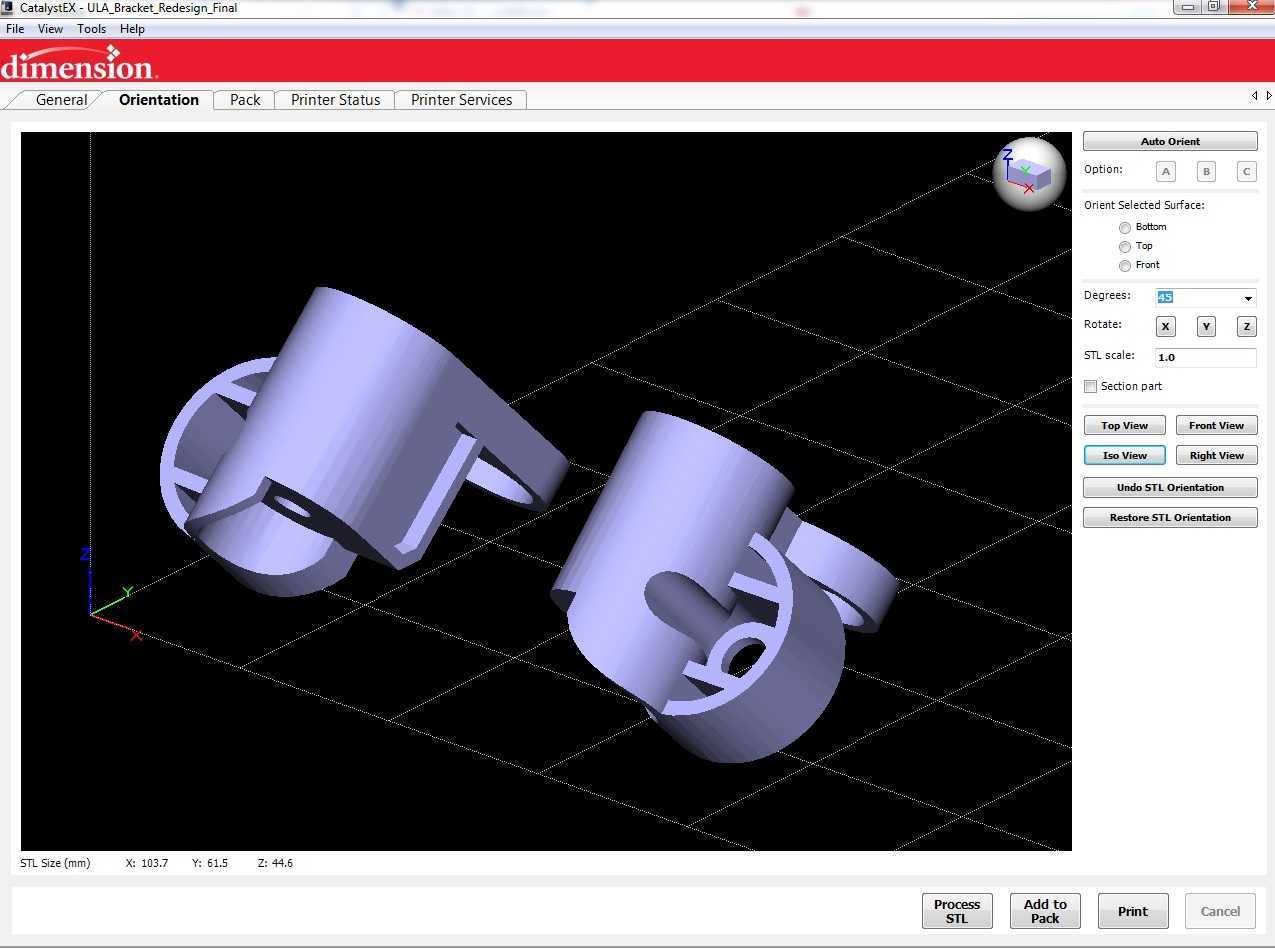Open the Degrees dropdown
This screenshot has height=949, width=1275.
click(1248, 298)
